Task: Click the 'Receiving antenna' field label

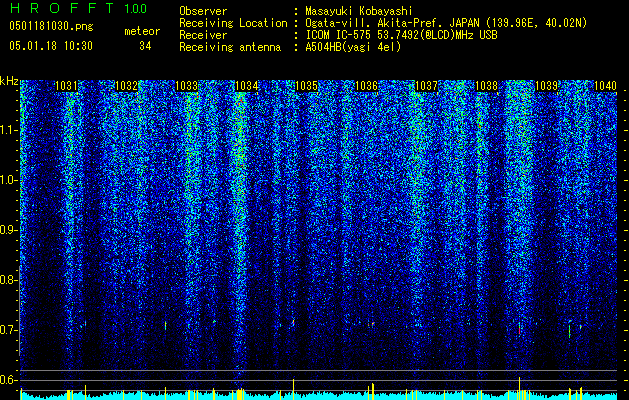Action: click(x=230, y=47)
